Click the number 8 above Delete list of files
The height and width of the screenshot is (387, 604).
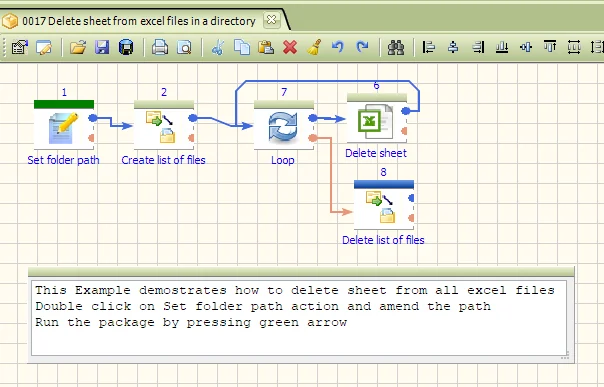pyautogui.click(x=383, y=172)
